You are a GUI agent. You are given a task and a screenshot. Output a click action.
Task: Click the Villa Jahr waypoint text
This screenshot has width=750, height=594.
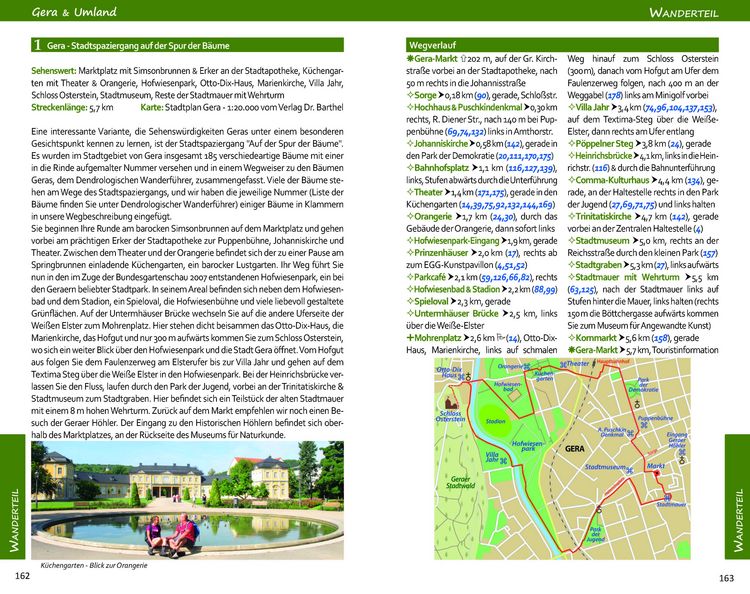(x=592, y=108)
